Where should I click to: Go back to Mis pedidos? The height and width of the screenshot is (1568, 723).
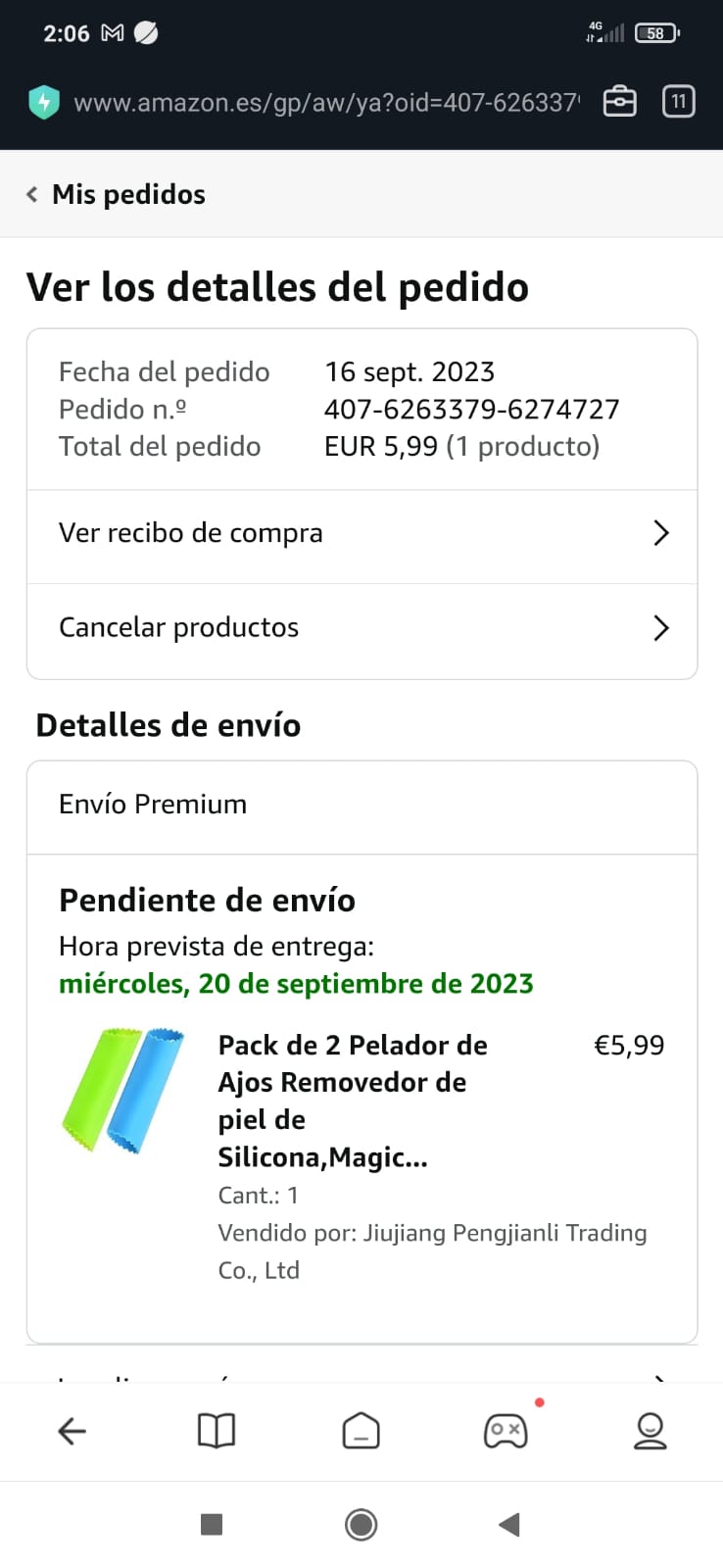tap(116, 194)
